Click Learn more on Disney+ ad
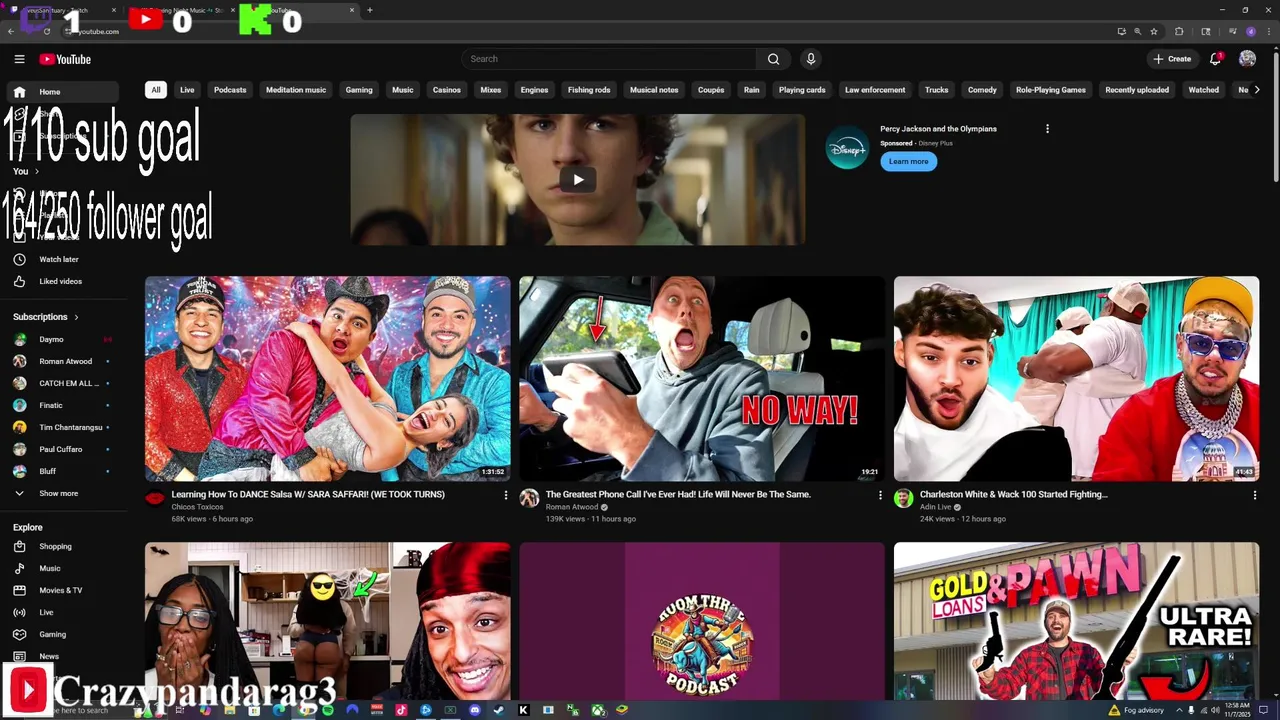1280x720 pixels. pyautogui.click(x=909, y=161)
